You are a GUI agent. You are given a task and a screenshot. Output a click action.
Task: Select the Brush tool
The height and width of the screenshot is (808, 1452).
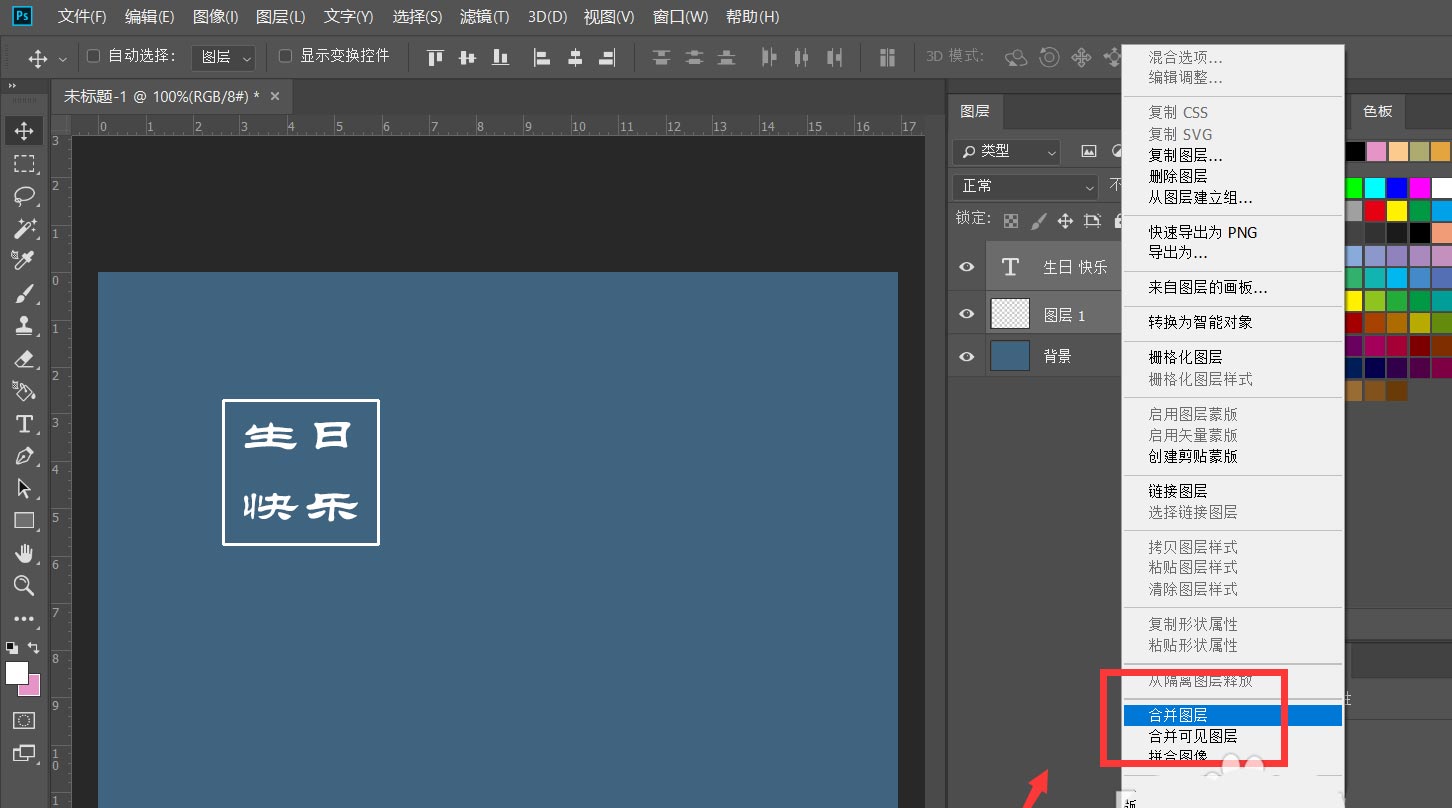tap(24, 294)
